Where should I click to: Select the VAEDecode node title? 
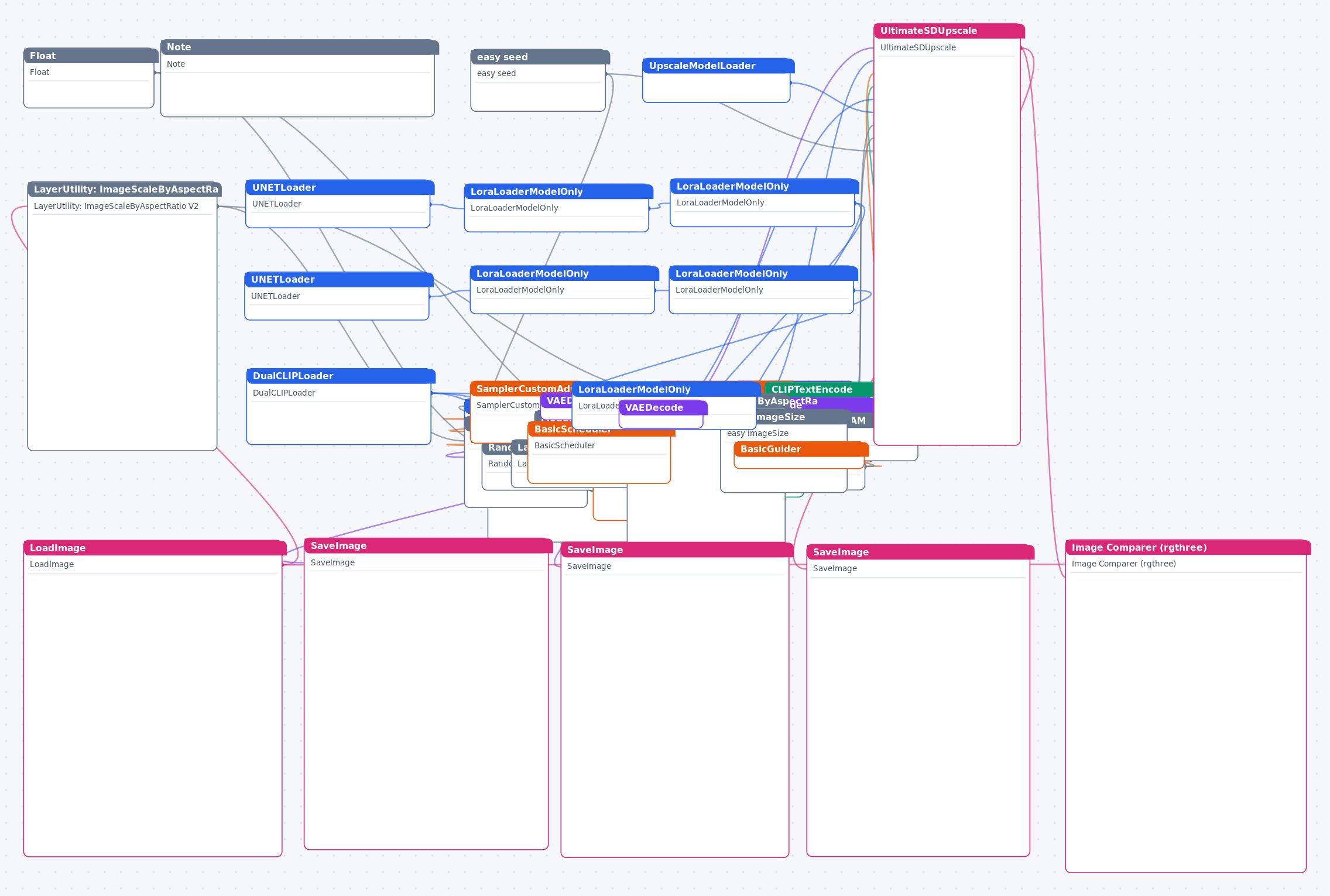pos(663,407)
